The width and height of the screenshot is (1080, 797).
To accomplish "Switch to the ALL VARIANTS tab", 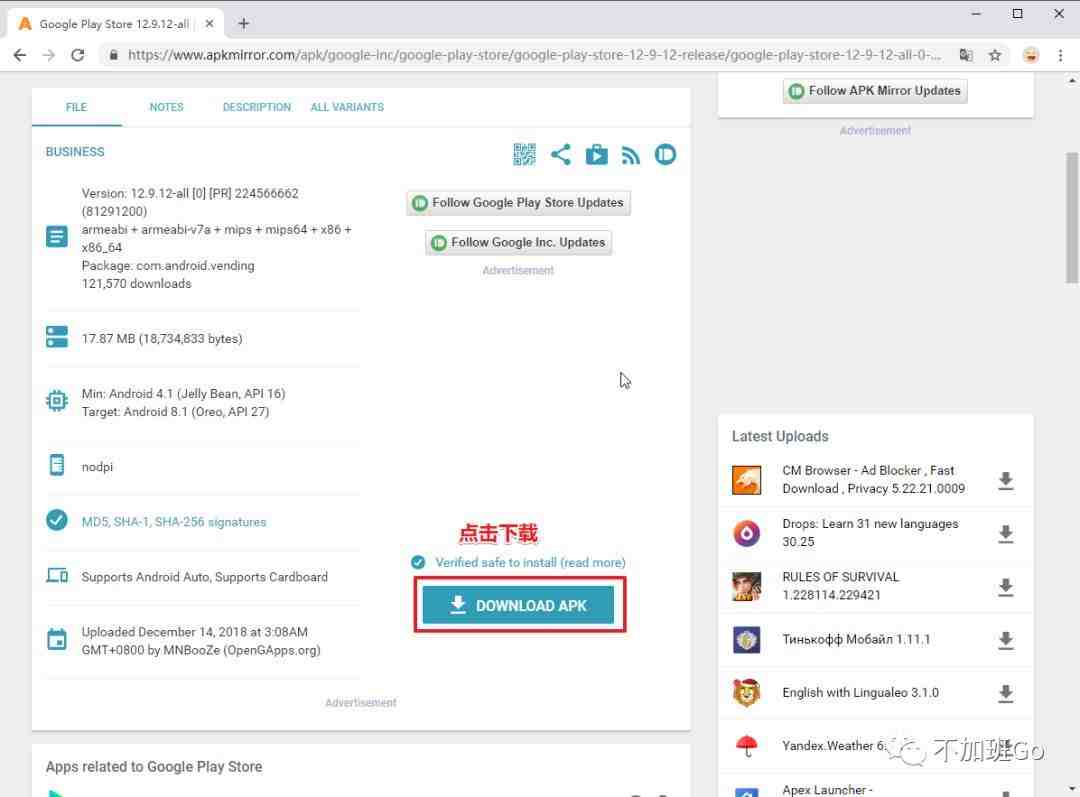I will point(347,107).
